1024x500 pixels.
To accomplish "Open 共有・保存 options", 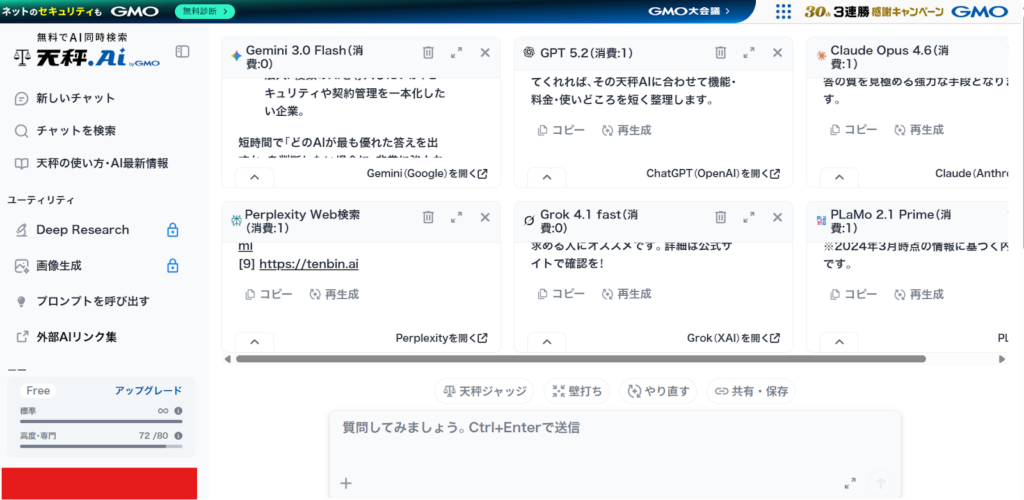I will click(x=751, y=391).
